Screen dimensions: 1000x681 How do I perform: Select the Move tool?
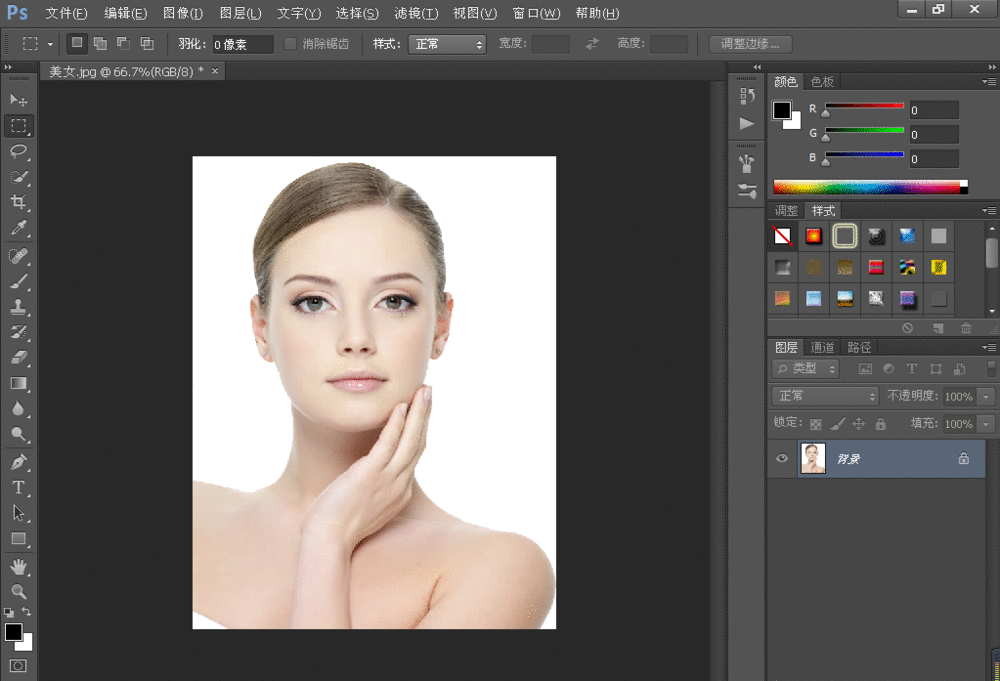click(19, 100)
